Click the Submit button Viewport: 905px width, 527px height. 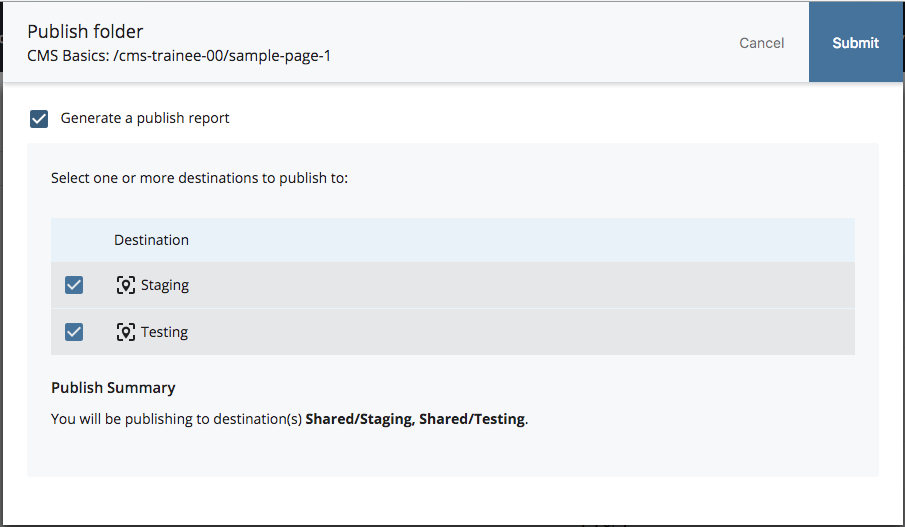(855, 43)
